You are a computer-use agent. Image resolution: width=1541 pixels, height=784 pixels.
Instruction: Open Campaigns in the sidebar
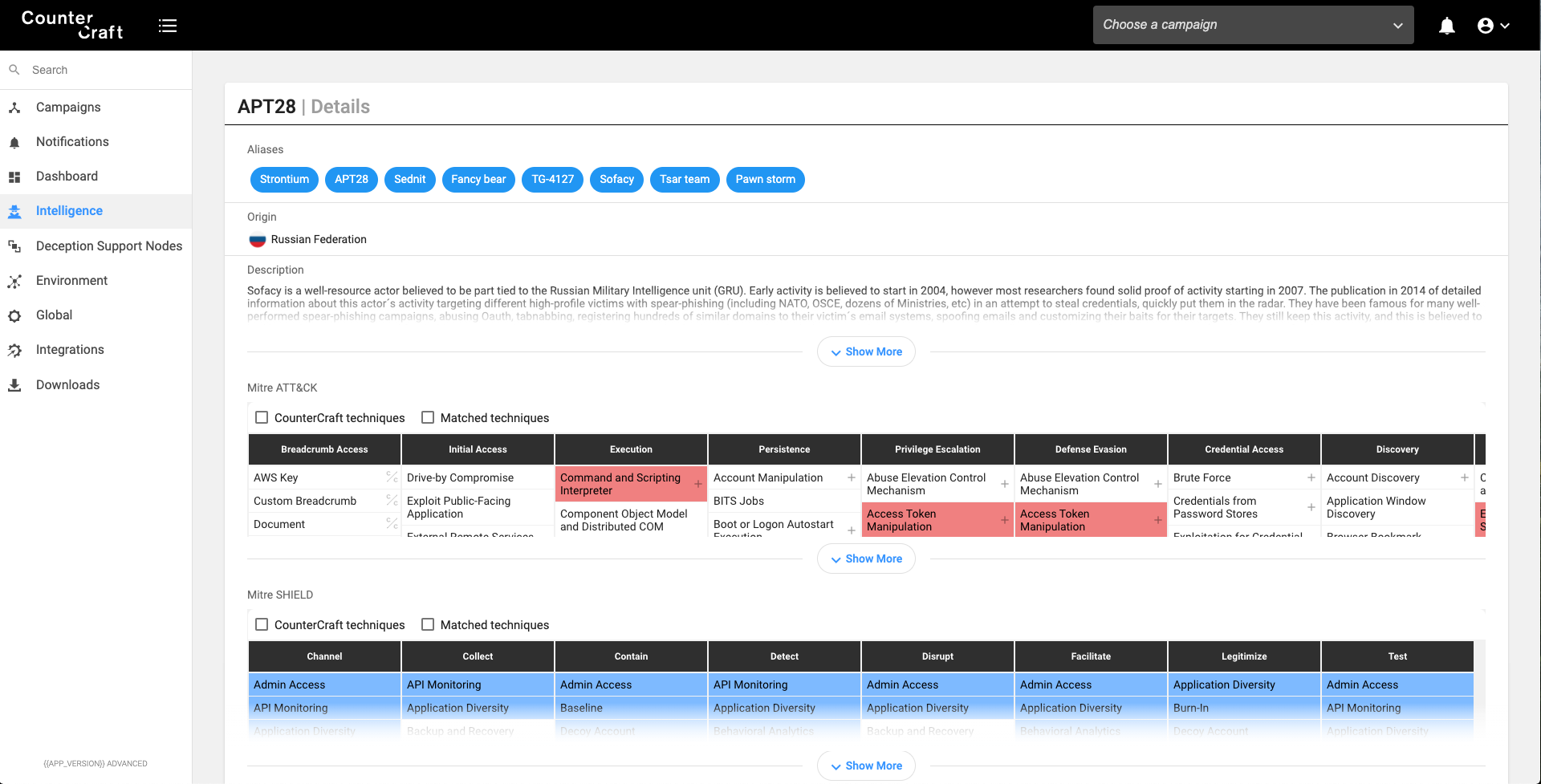[96, 108]
